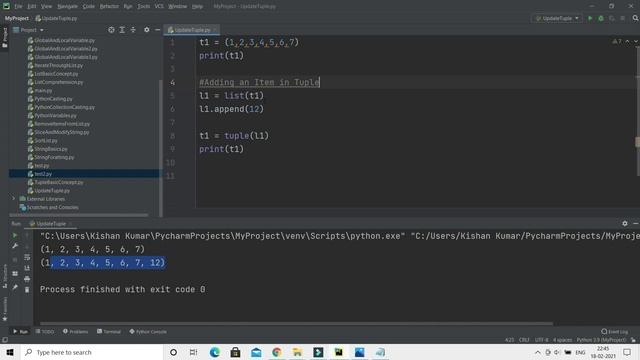Toggle tool window bars icon bottom-left corner

click(5, 340)
